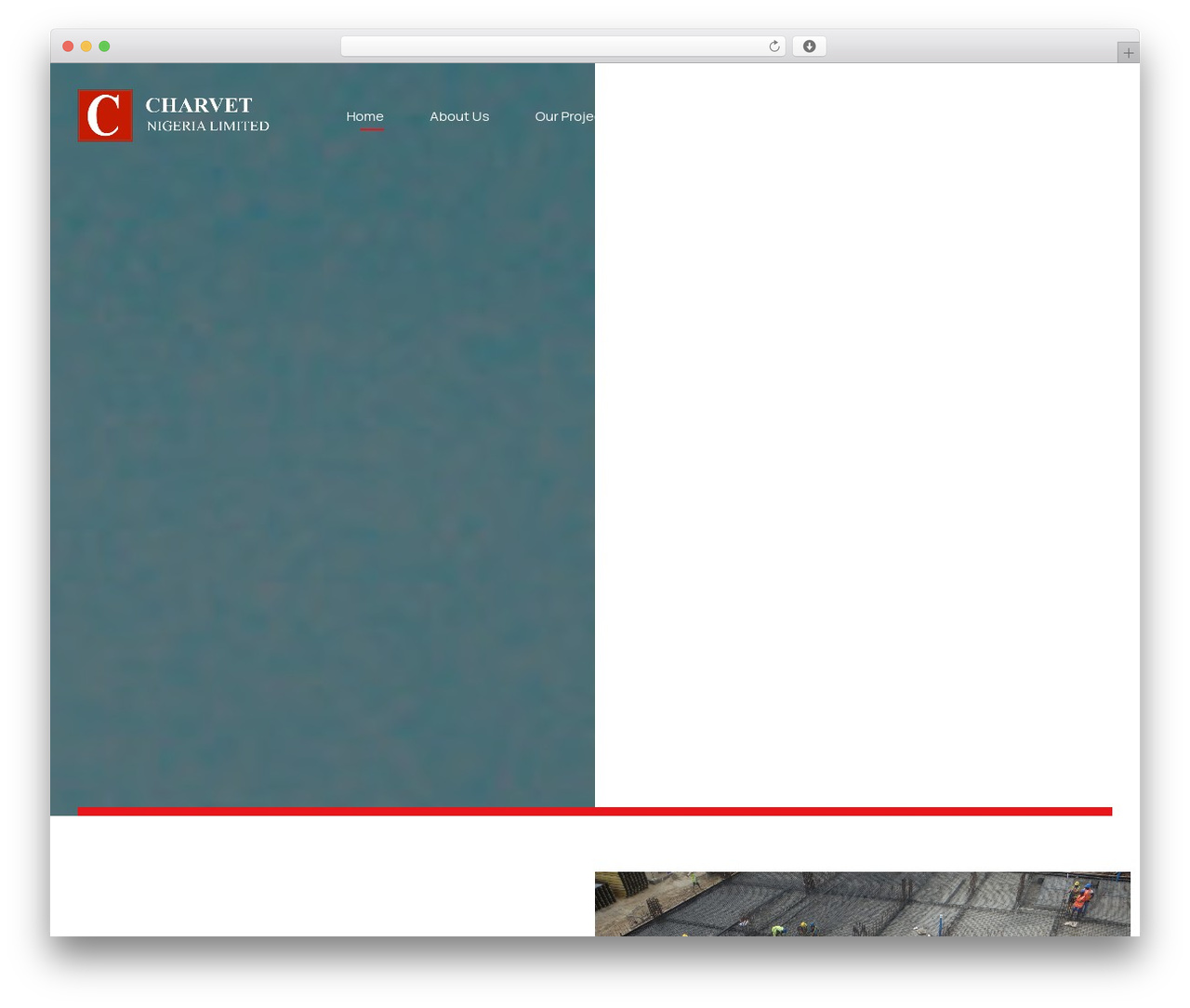
Task: Open a new tab with plus button
Action: pyautogui.click(x=1128, y=53)
